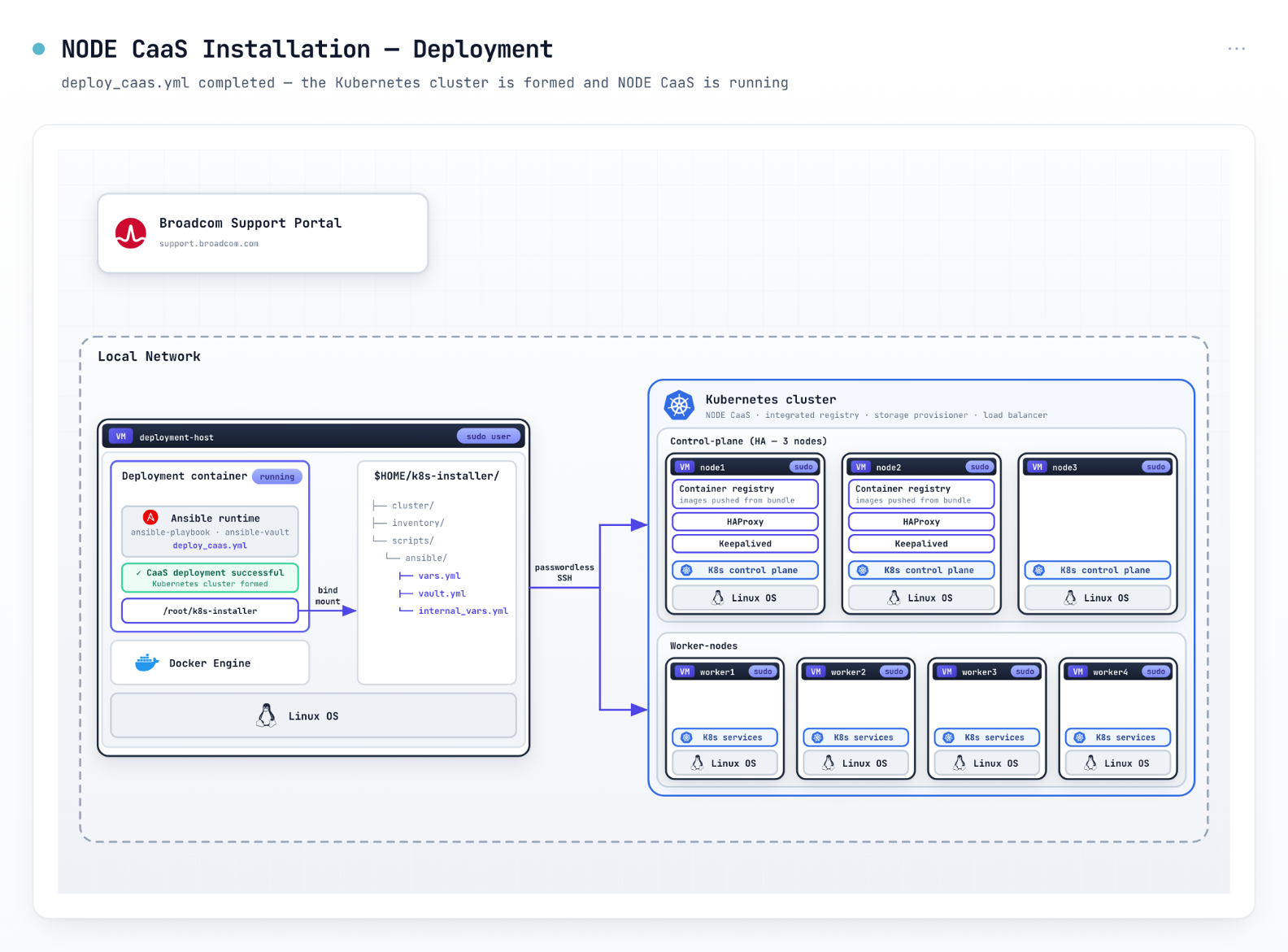This screenshot has width=1288, height=952.
Task: Click the blue status dot beside title
Action: [38, 49]
